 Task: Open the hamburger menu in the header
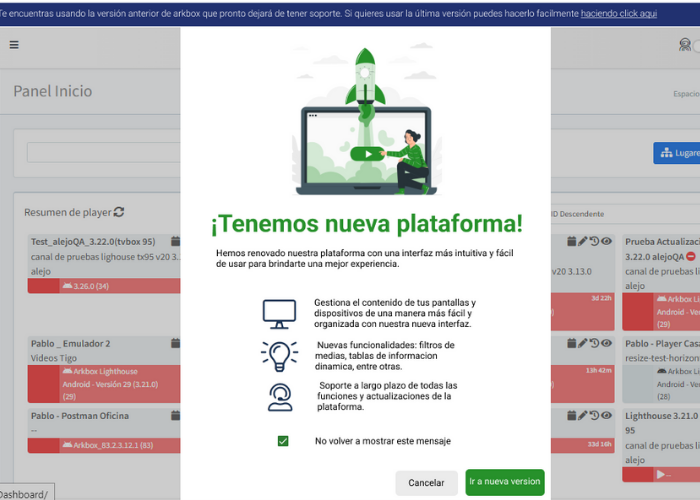click(x=14, y=45)
